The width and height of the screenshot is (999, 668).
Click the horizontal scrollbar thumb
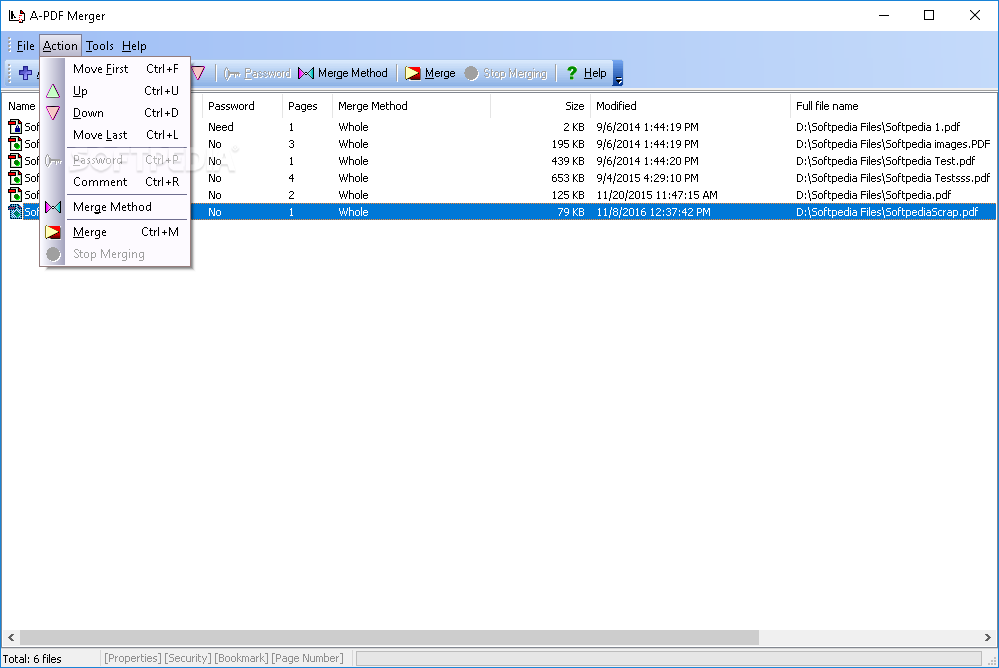(389, 637)
